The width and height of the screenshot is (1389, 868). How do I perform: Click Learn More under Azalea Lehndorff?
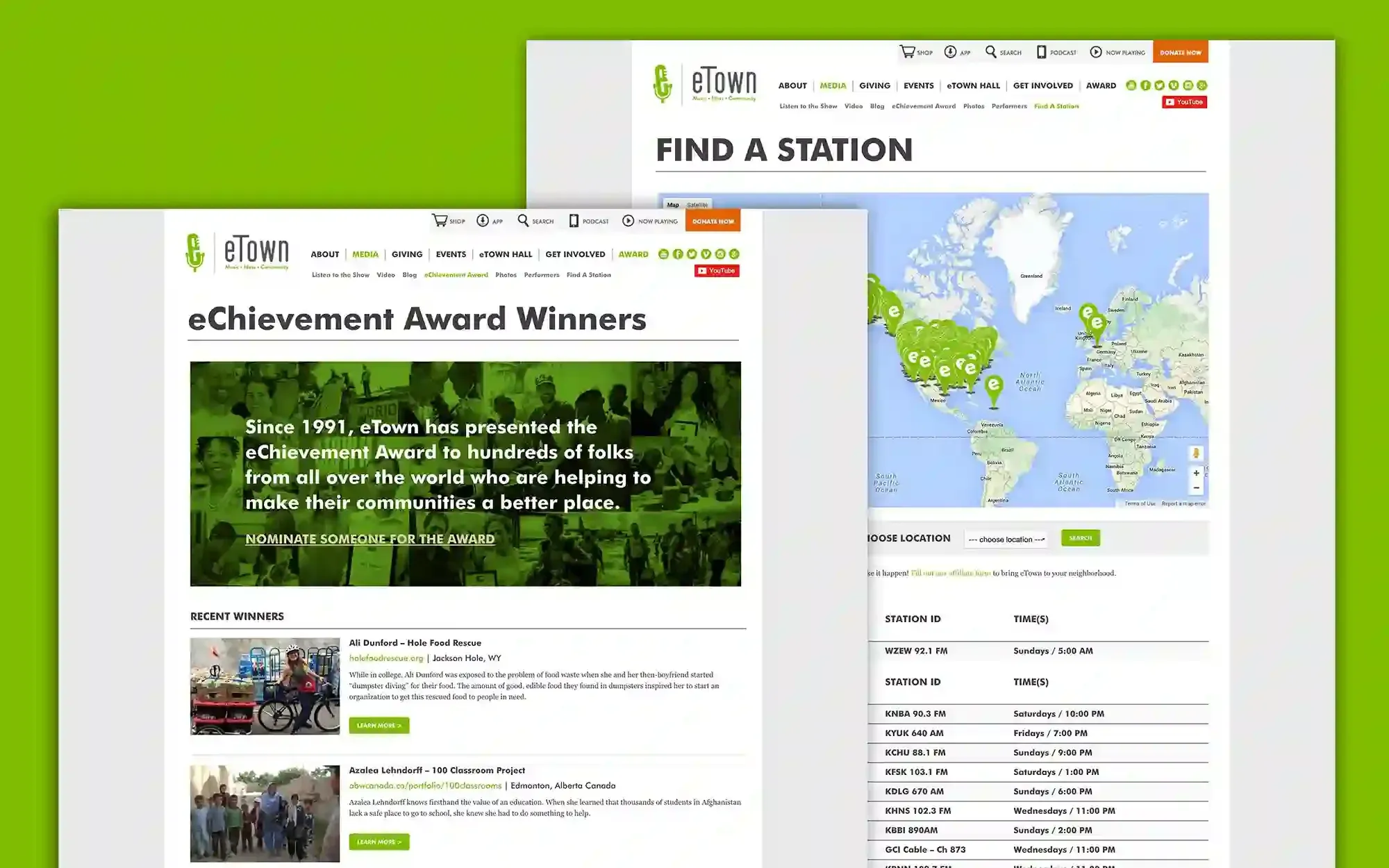click(x=379, y=842)
